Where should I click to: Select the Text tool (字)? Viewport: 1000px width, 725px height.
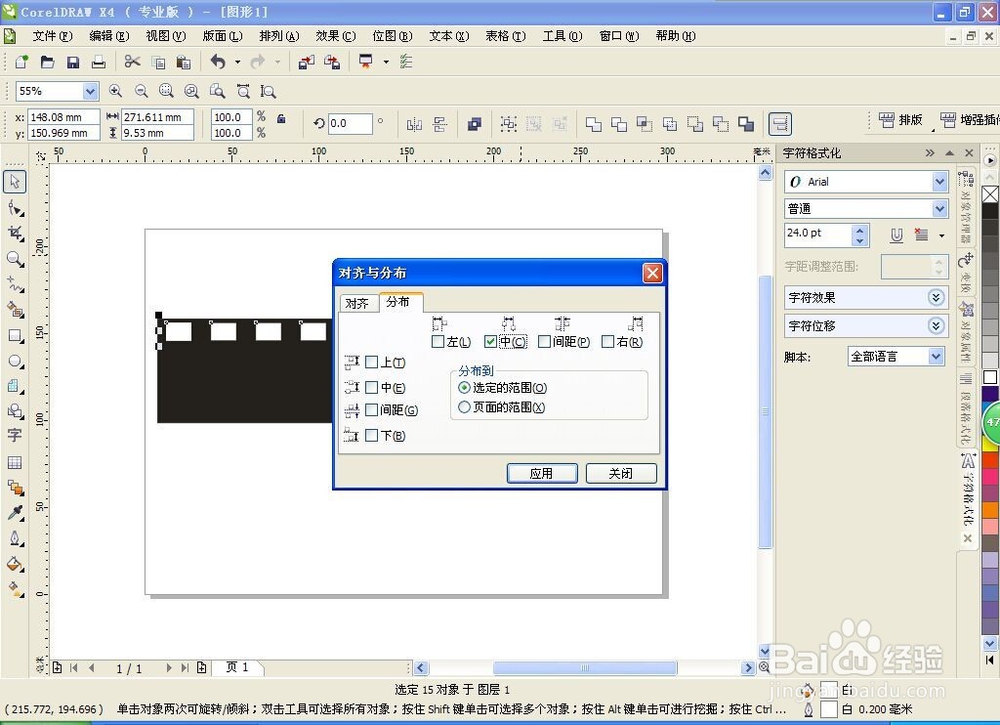14,436
